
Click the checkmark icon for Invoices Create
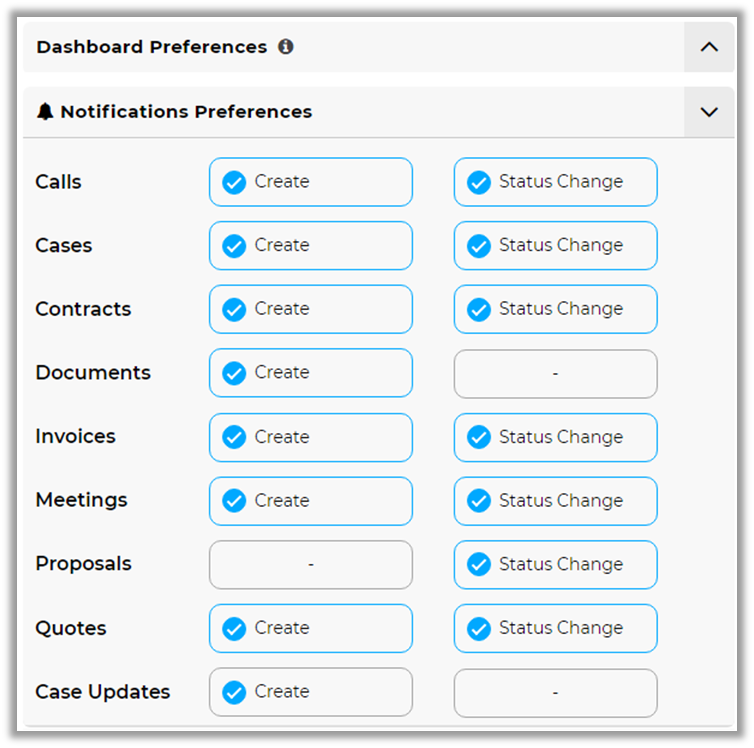tap(234, 437)
